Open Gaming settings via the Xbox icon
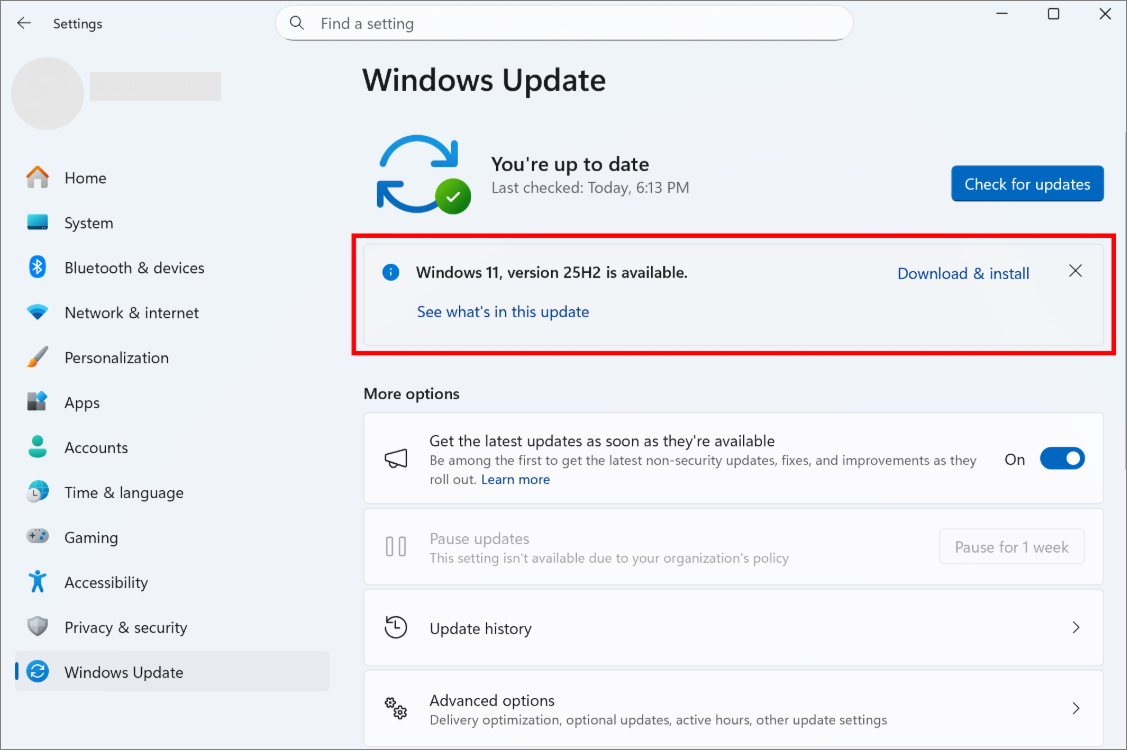 click(37, 537)
